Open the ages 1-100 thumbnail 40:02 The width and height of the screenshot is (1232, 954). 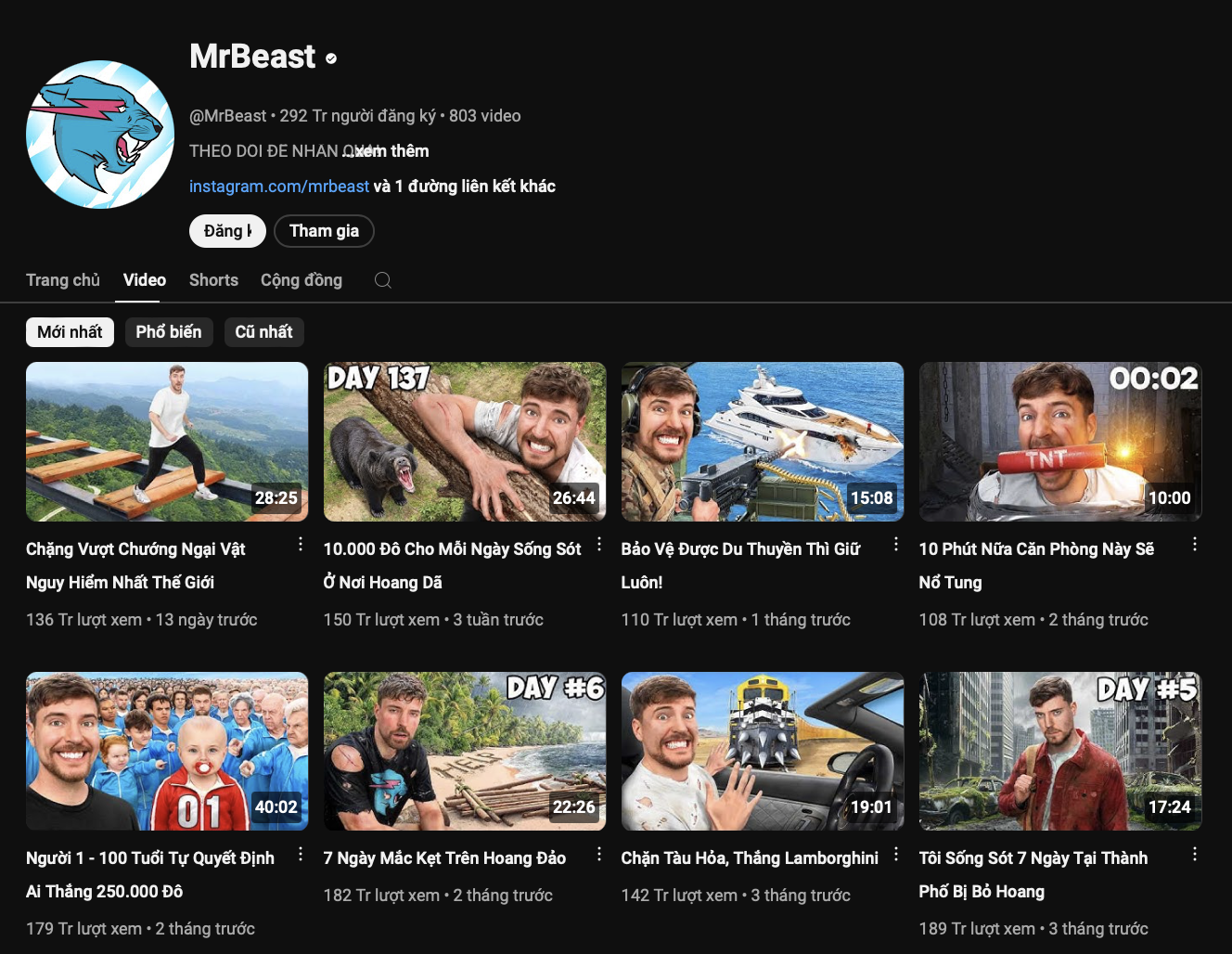pos(167,751)
